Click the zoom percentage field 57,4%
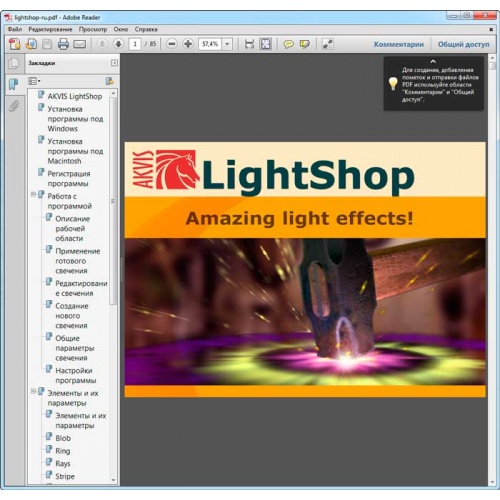The image size is (500, 500). pyautogui.click(x=210, y=44)
